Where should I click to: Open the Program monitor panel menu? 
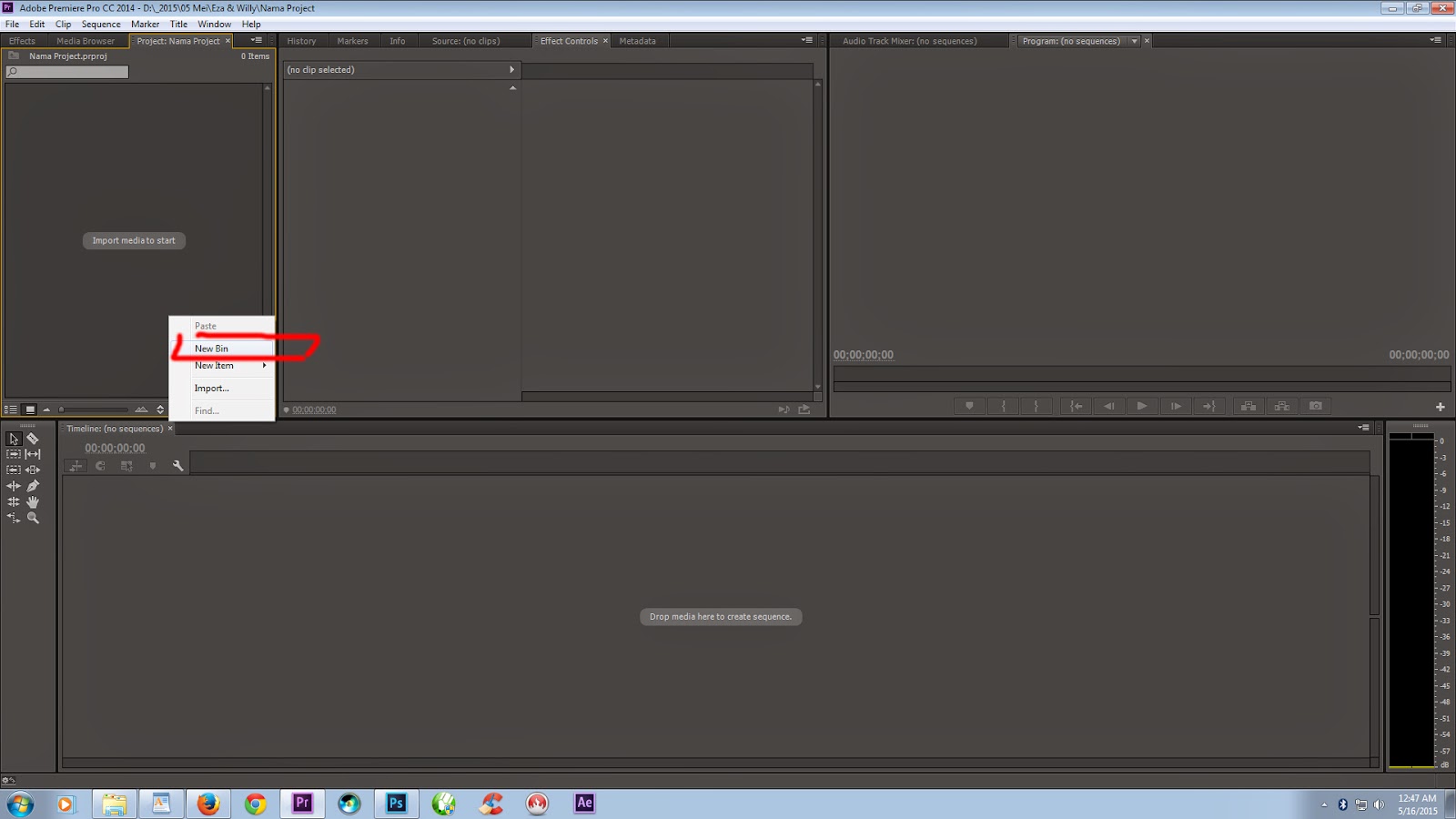(1436, 40)
